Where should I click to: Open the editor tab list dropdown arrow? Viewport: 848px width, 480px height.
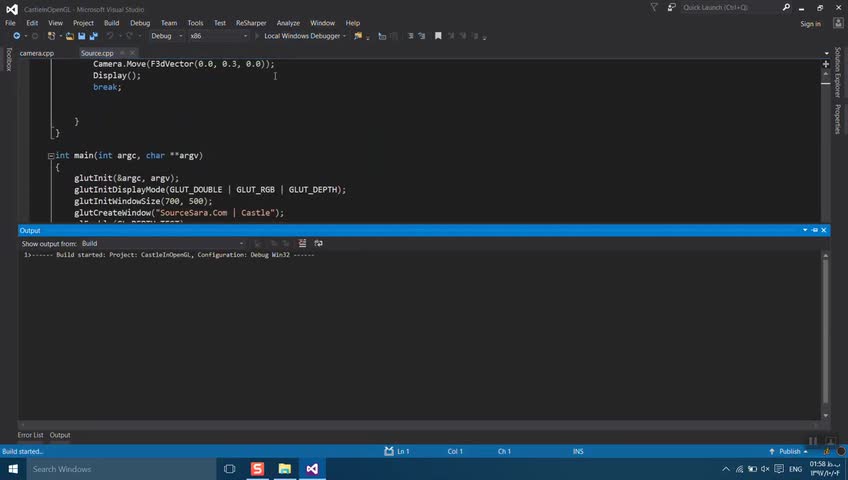(826, 53)
